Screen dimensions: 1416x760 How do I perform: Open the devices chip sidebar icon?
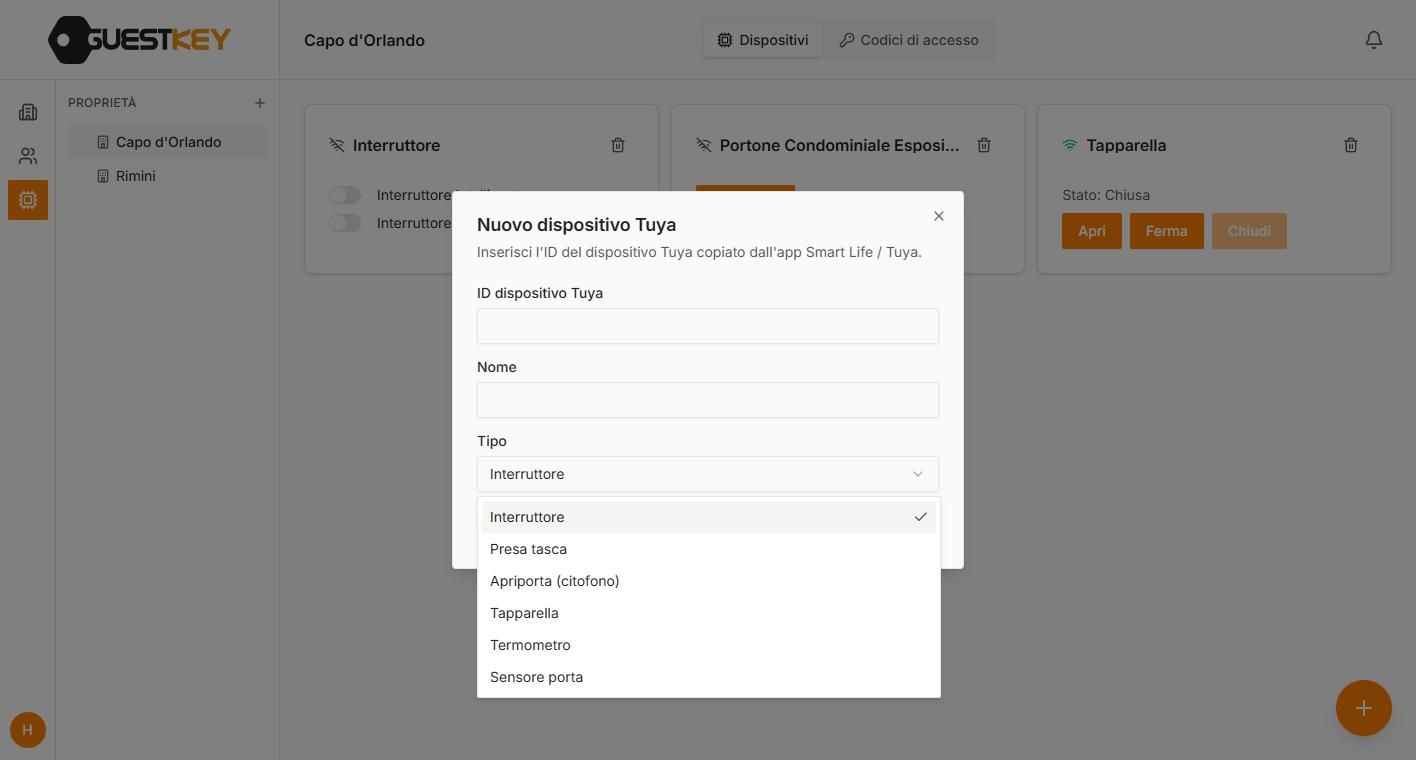coord(28,200)
